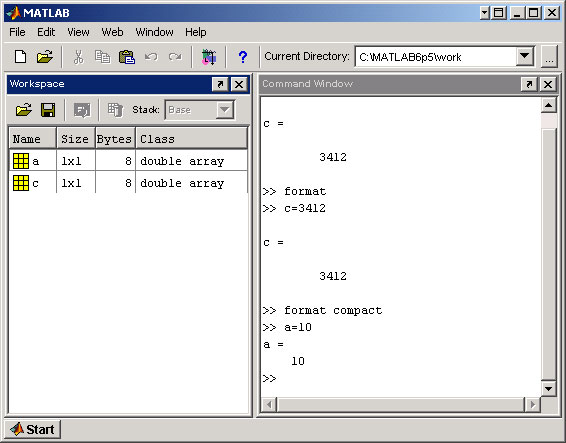Click the 'double array' class of variable a
Viewport: 566px width, 443px height.
click(182, 161)
